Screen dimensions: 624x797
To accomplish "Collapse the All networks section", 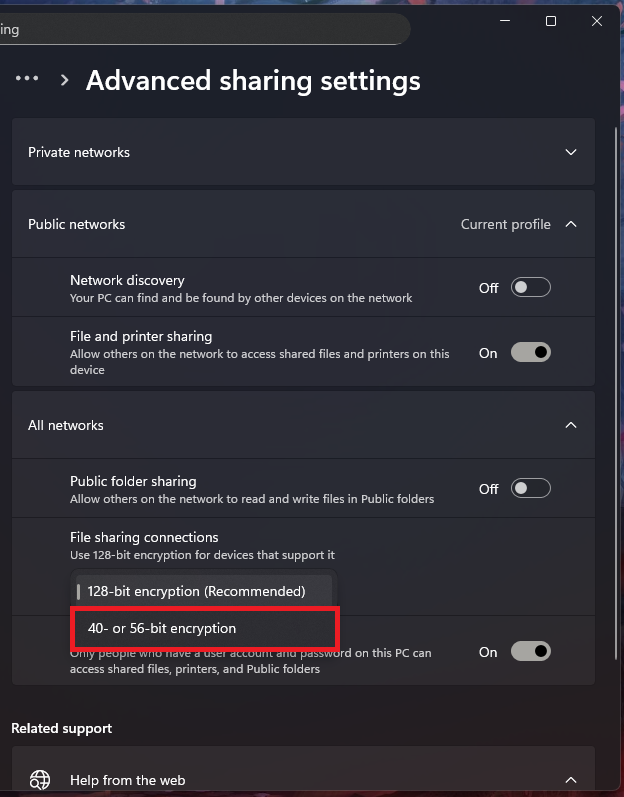I will coord(571,425).
